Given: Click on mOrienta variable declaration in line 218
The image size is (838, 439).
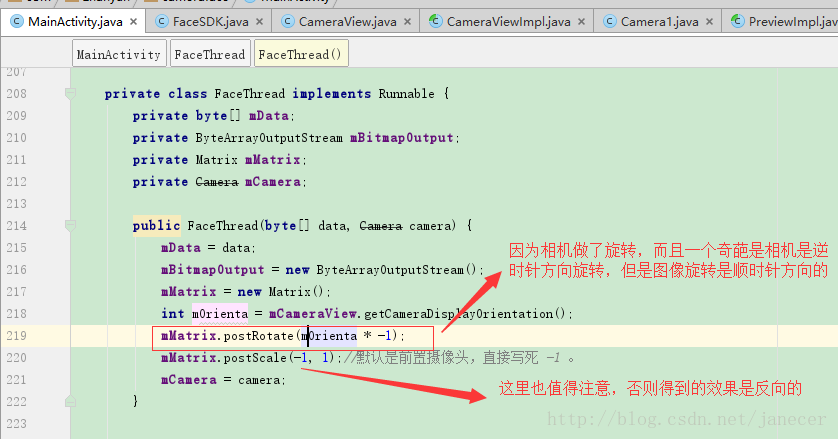Looking at the screenshot, I should coord(220,313).
